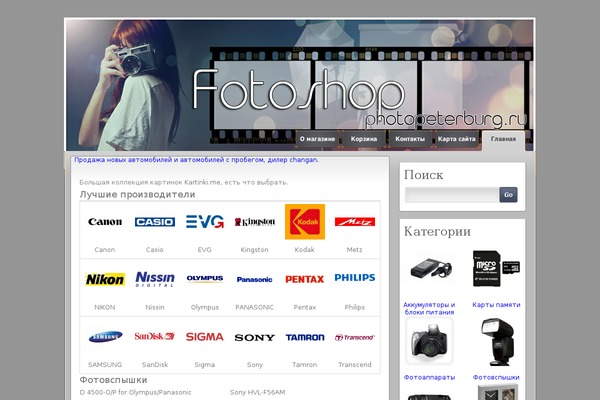Click the Metz text label
Viewport: 600px width, 400px height.
(354, 250)
